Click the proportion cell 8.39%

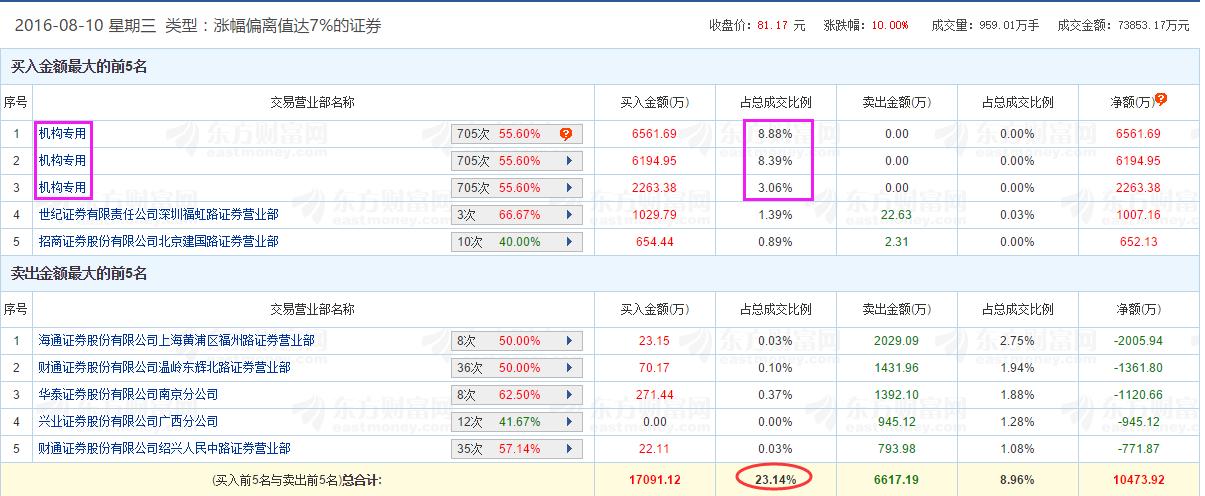776,160
